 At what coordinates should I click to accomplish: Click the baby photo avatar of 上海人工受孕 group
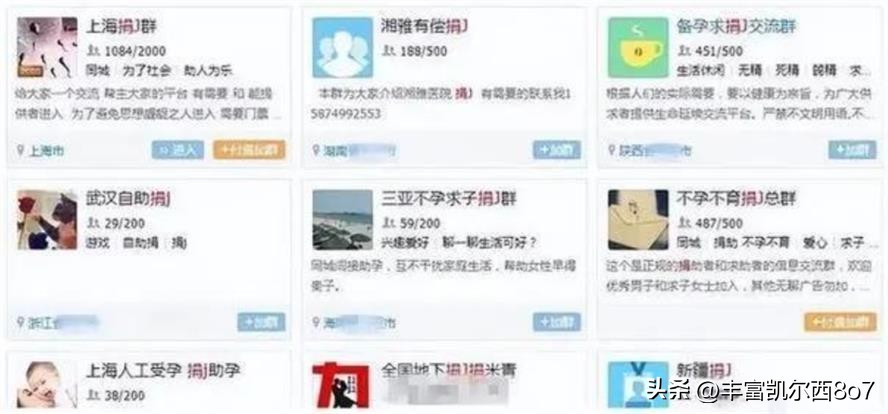(47, 385)
